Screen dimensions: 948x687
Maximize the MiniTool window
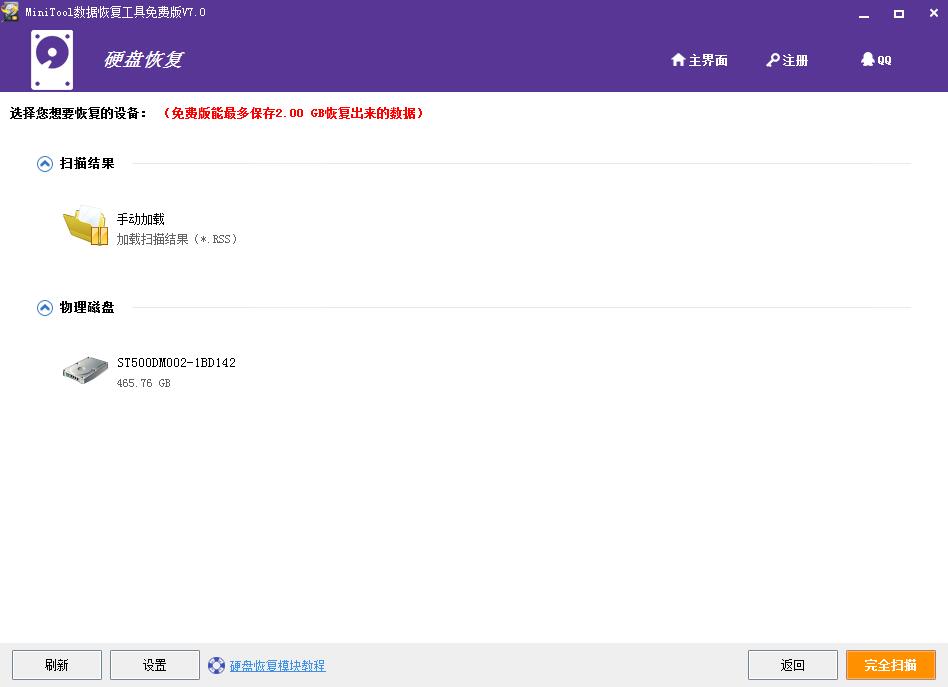(x=899, y=13)
